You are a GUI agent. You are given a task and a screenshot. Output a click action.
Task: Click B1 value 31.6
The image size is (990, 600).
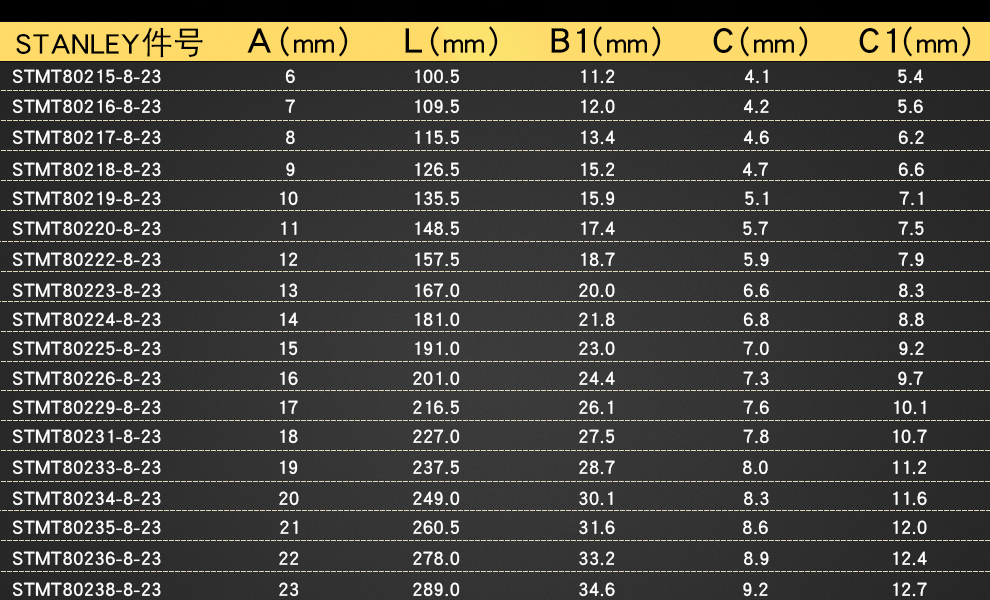pos(597,527)
